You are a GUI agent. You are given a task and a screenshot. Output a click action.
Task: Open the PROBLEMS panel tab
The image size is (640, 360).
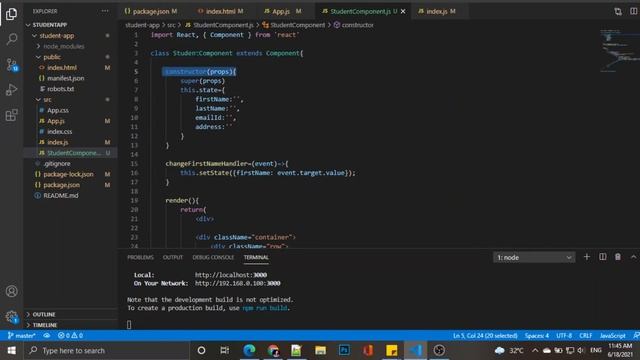[x=140, y=257]
